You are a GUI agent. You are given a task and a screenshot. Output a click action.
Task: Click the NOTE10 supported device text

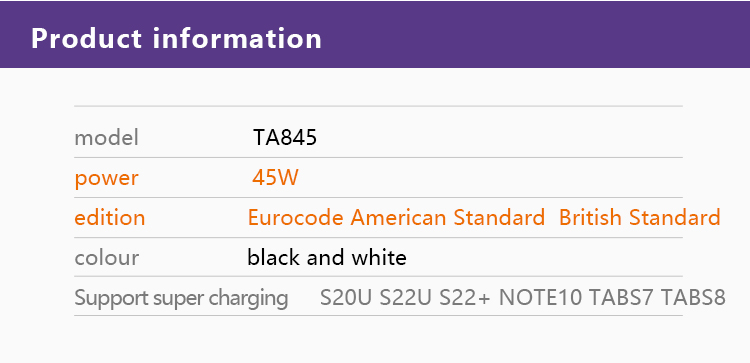pos(540,297)
